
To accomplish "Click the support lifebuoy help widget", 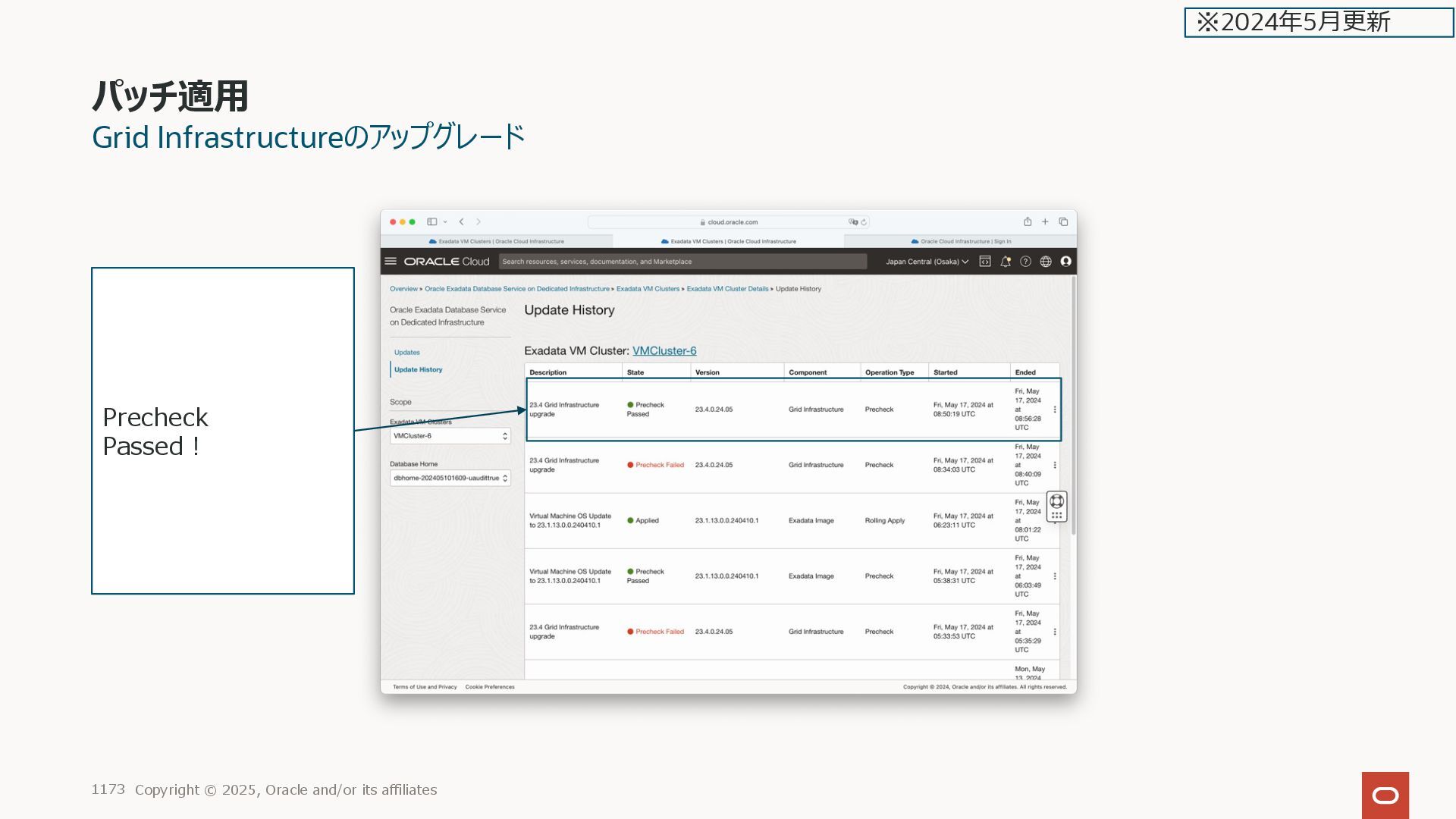I will pos(1056,501).
